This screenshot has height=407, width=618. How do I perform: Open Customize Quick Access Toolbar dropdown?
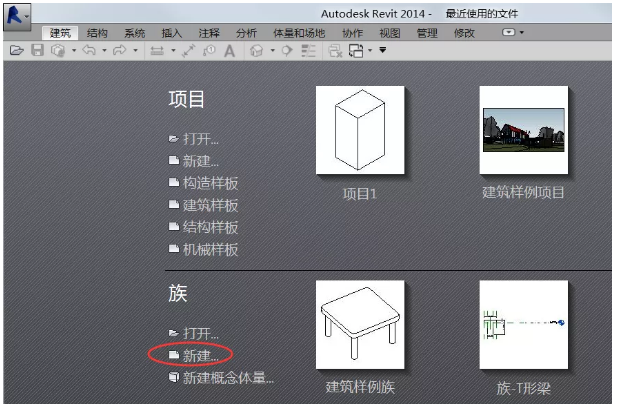pyautogui.click(x=383, y=50)
